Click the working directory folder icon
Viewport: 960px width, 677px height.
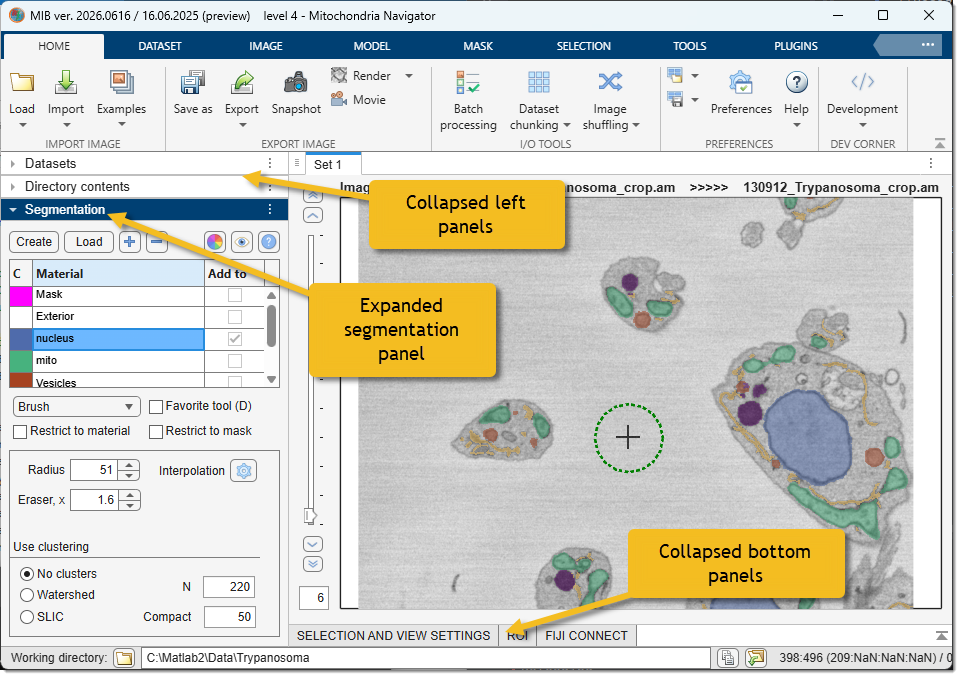click(x=124, y=659)
